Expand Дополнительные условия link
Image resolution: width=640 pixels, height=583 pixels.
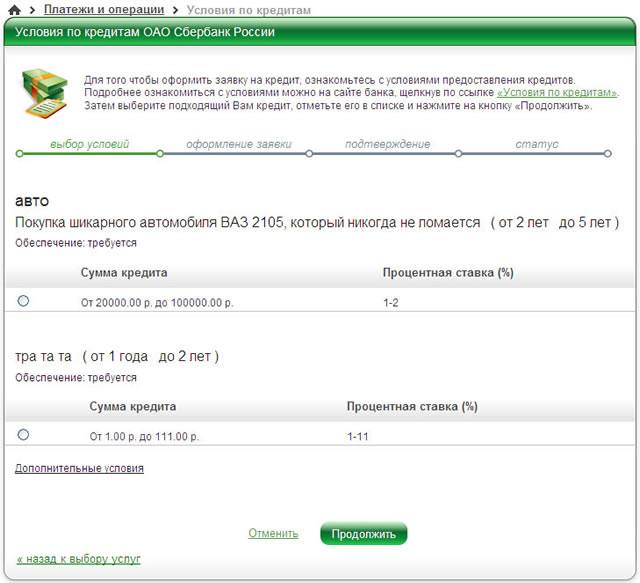pos(79,468)
